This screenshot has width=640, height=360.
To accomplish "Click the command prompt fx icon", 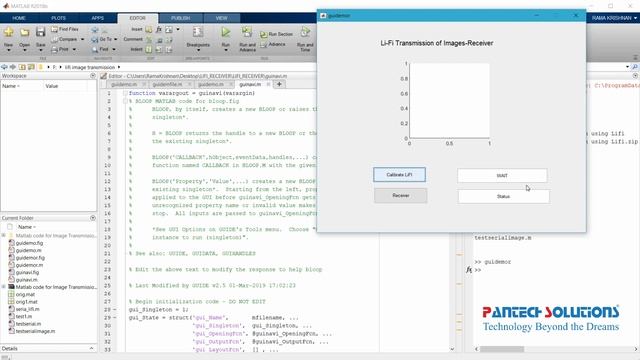I will coord(469,270).
